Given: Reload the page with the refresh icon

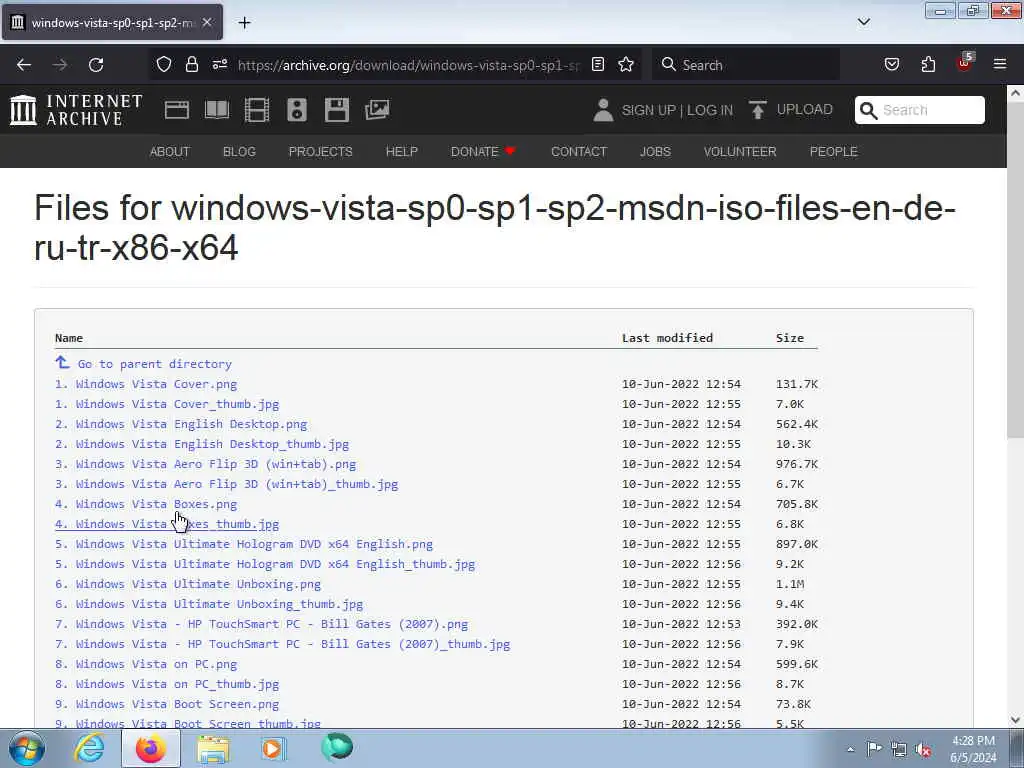Looking at the screenshot, I should pyautogui.click(x=96, y=65).
